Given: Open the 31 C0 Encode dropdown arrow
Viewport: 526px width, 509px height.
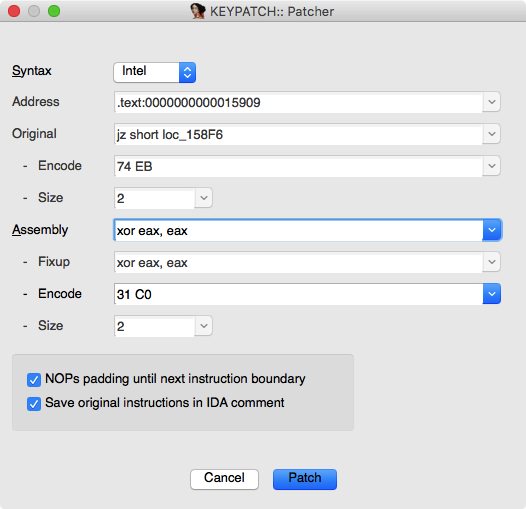Looking at the screenshot, I should point(492,294).
